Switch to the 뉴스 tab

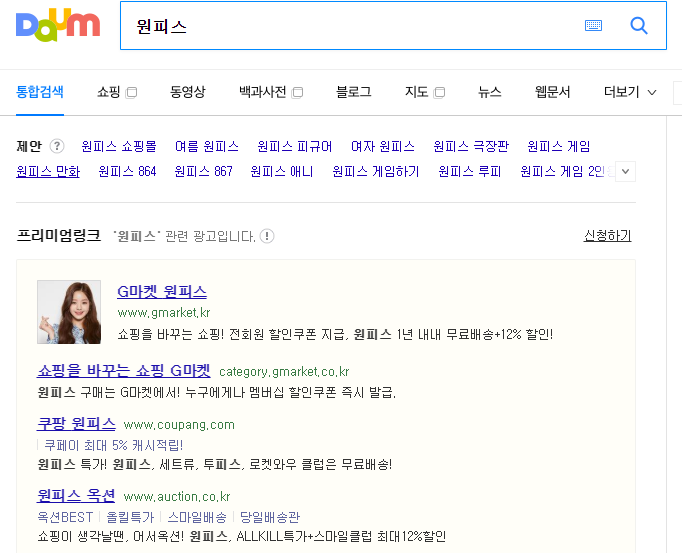(x=489, y=92)
